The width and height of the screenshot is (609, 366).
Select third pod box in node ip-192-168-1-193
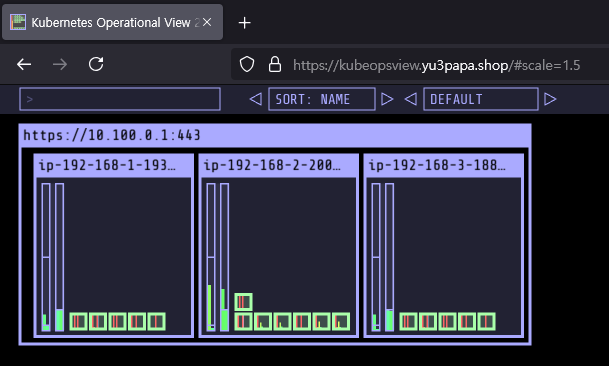tap(117, 322)
